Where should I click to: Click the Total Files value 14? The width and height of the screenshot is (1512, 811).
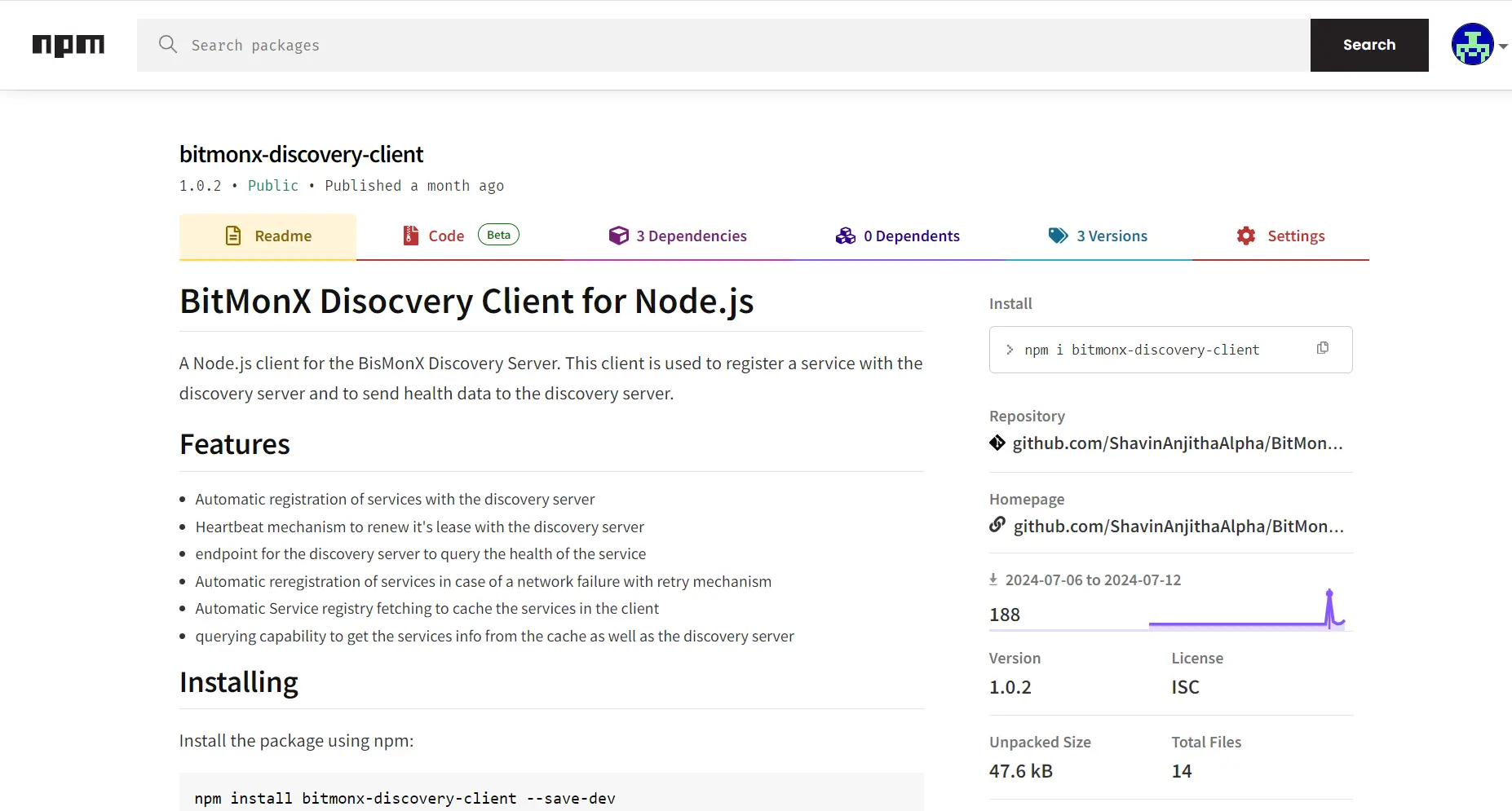1182,771
